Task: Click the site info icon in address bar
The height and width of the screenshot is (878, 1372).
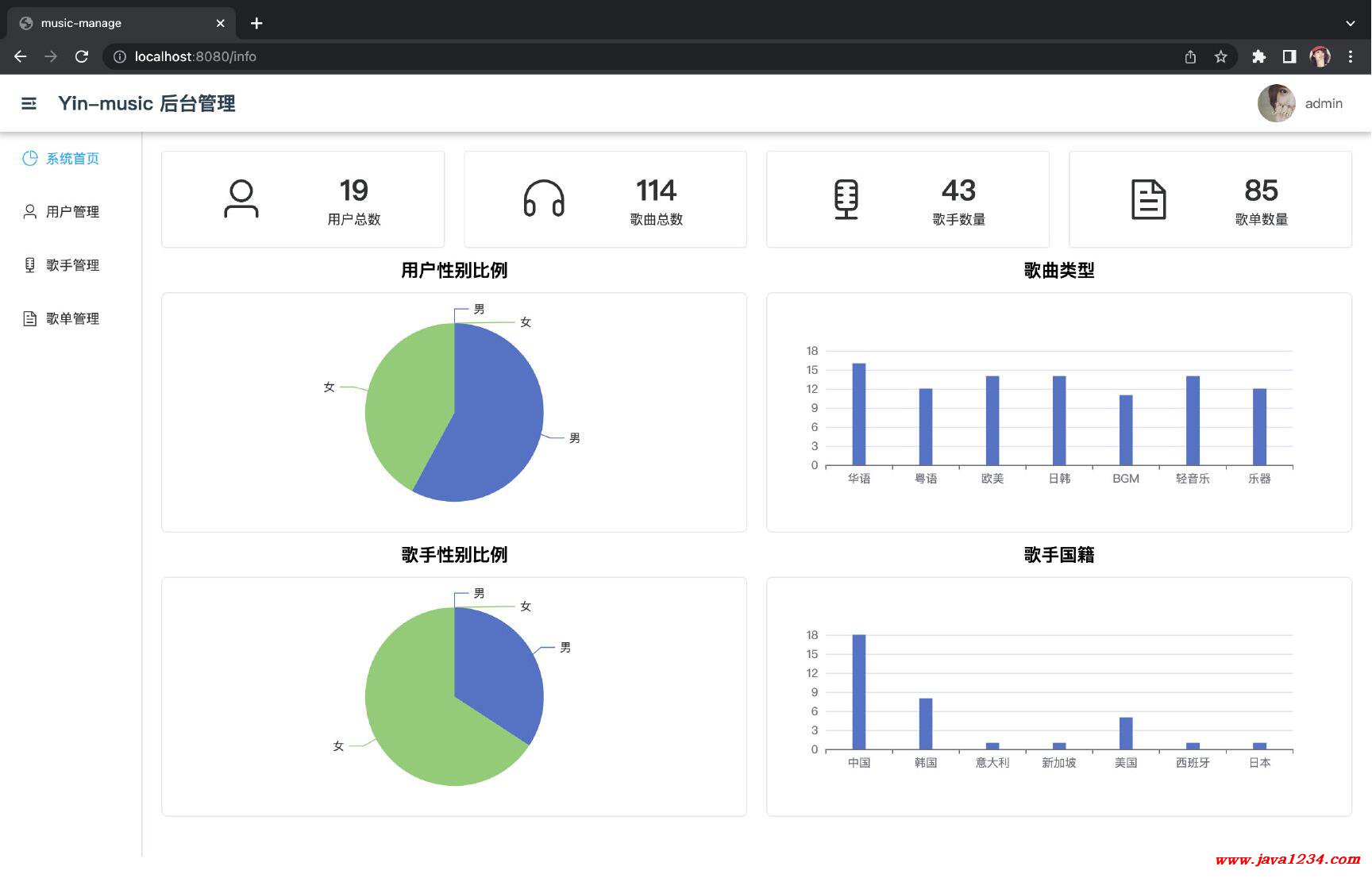Action: tap(119, 56)
